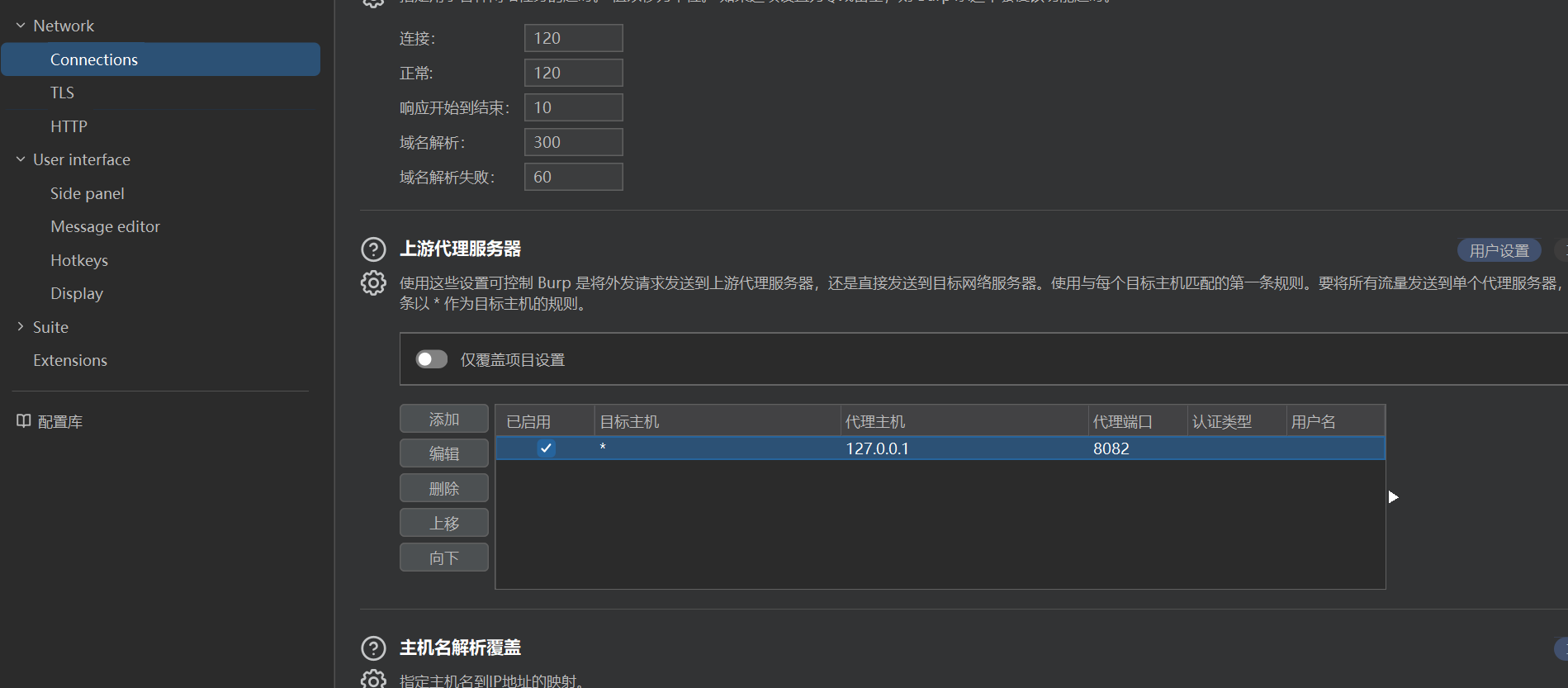Click 向下 to move rule down

point(444,558)
